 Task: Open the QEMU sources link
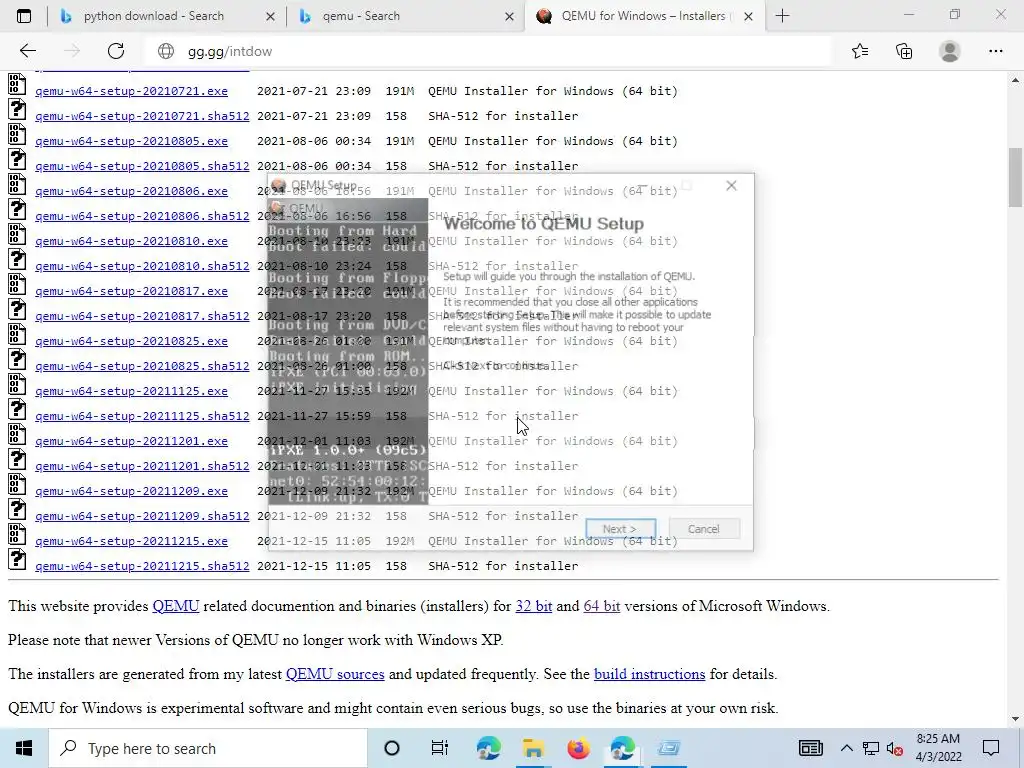335,674
